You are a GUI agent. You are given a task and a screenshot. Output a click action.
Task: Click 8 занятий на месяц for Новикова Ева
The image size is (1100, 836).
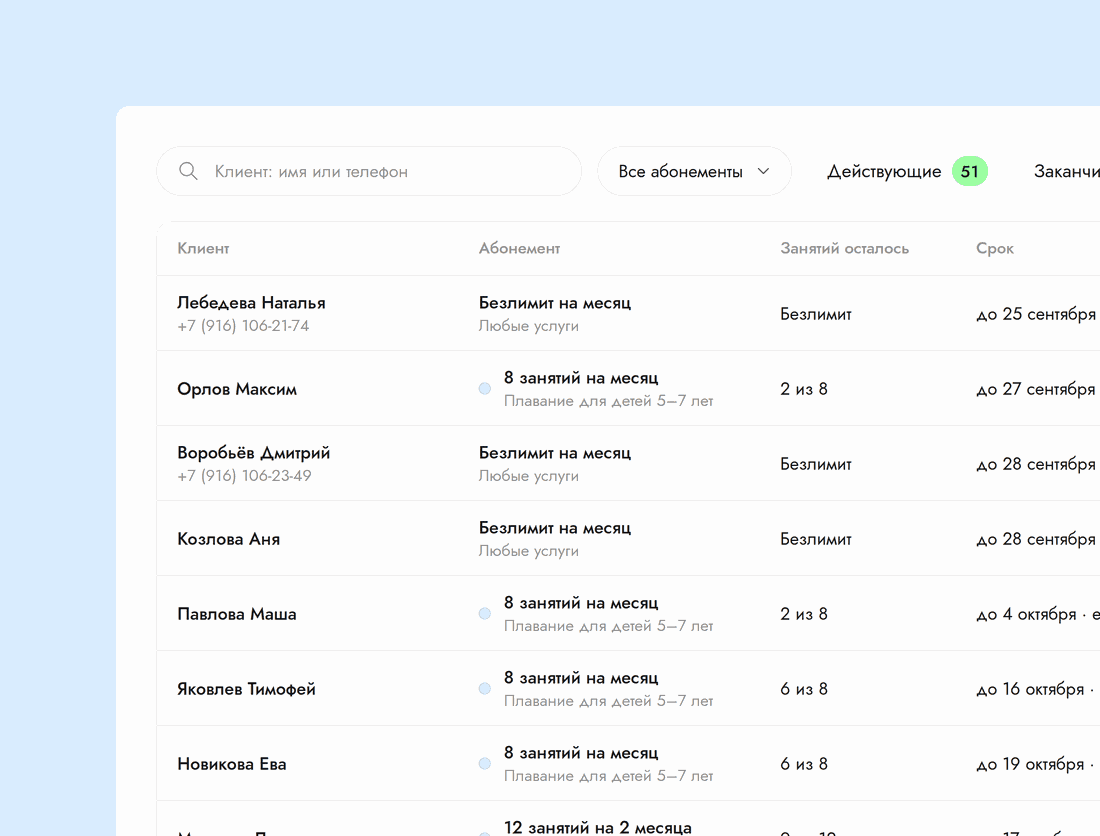click(581, 753)
